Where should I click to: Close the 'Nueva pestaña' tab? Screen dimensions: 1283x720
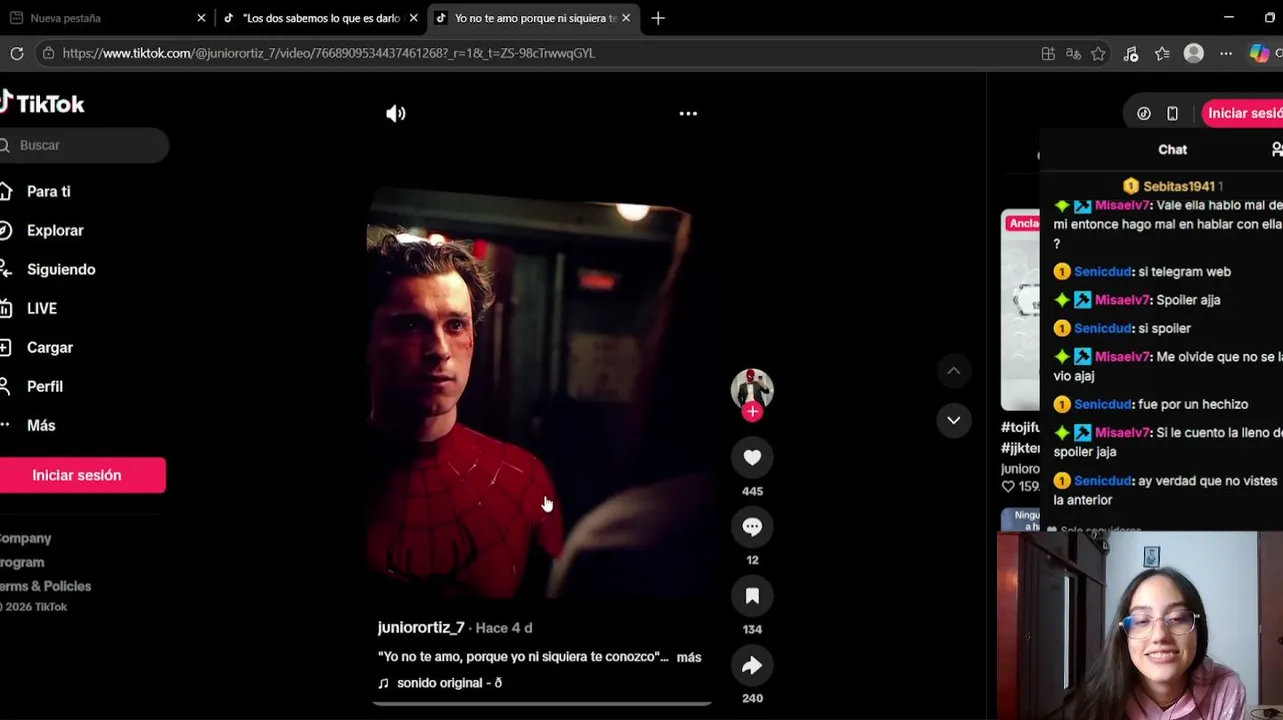[201, 18]
